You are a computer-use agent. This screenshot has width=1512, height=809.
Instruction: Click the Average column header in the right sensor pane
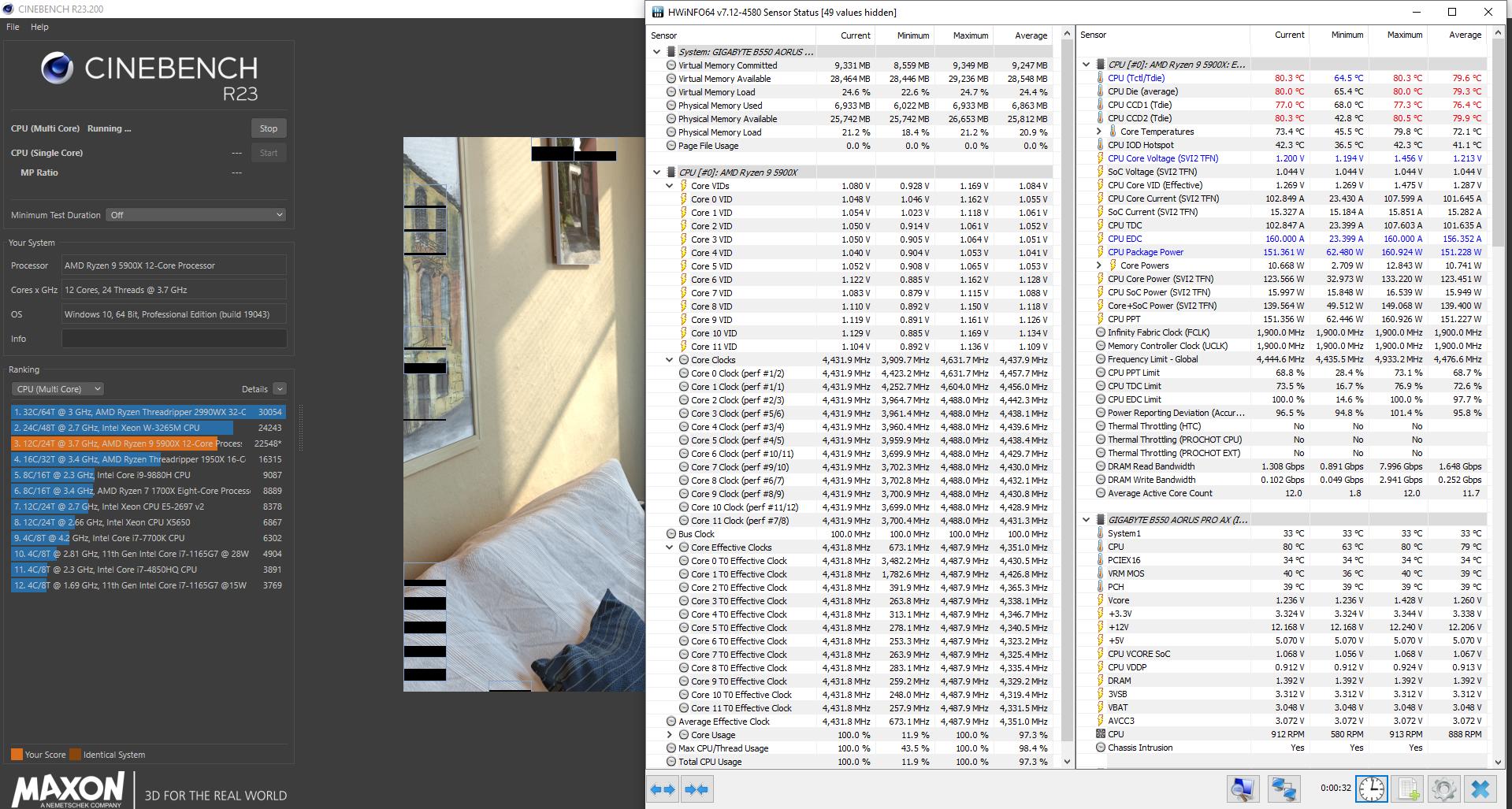(x=1457, y=35)
